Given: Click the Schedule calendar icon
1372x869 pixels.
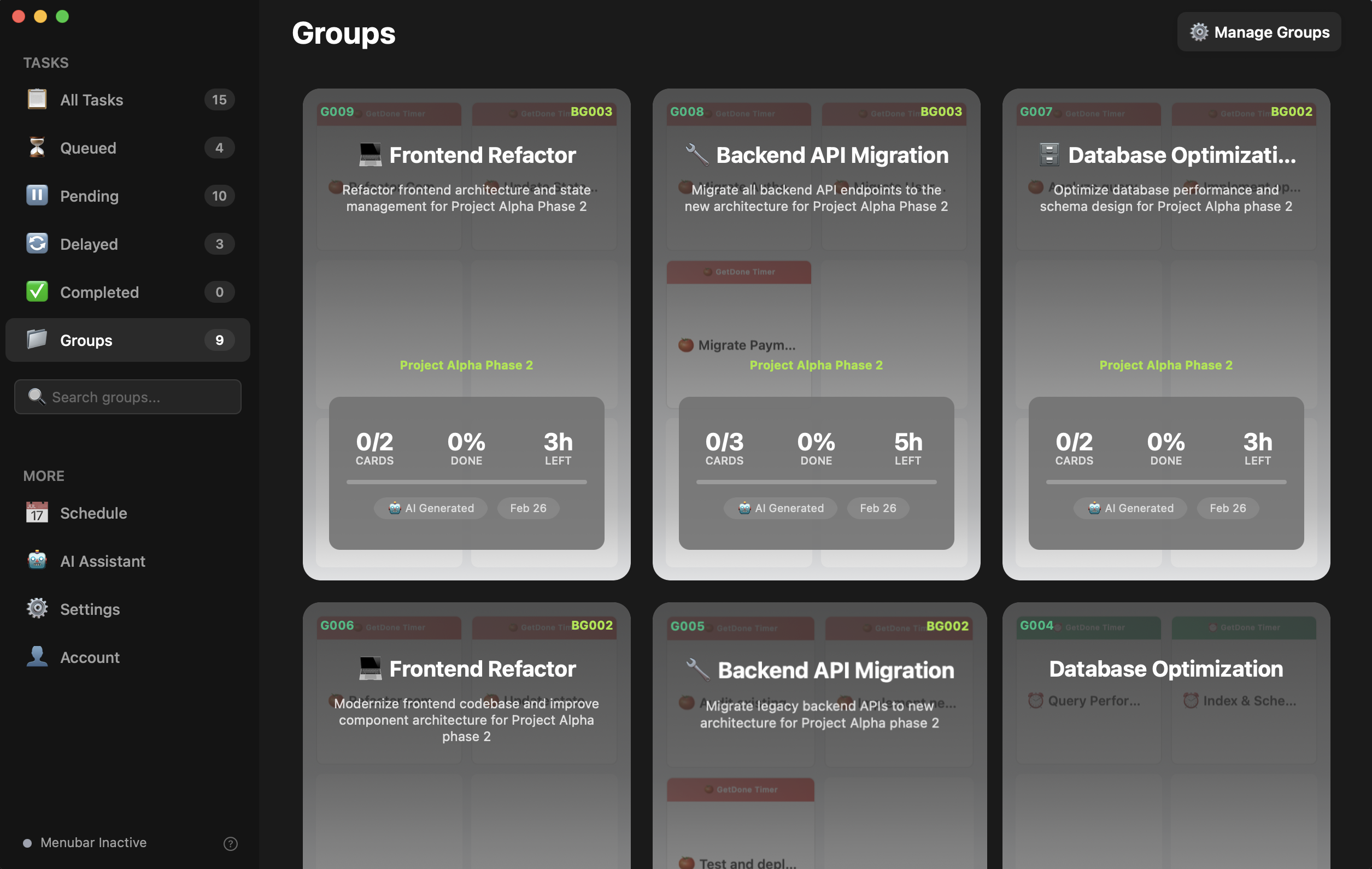Looking at the screenshot, I should coord(37,513).
